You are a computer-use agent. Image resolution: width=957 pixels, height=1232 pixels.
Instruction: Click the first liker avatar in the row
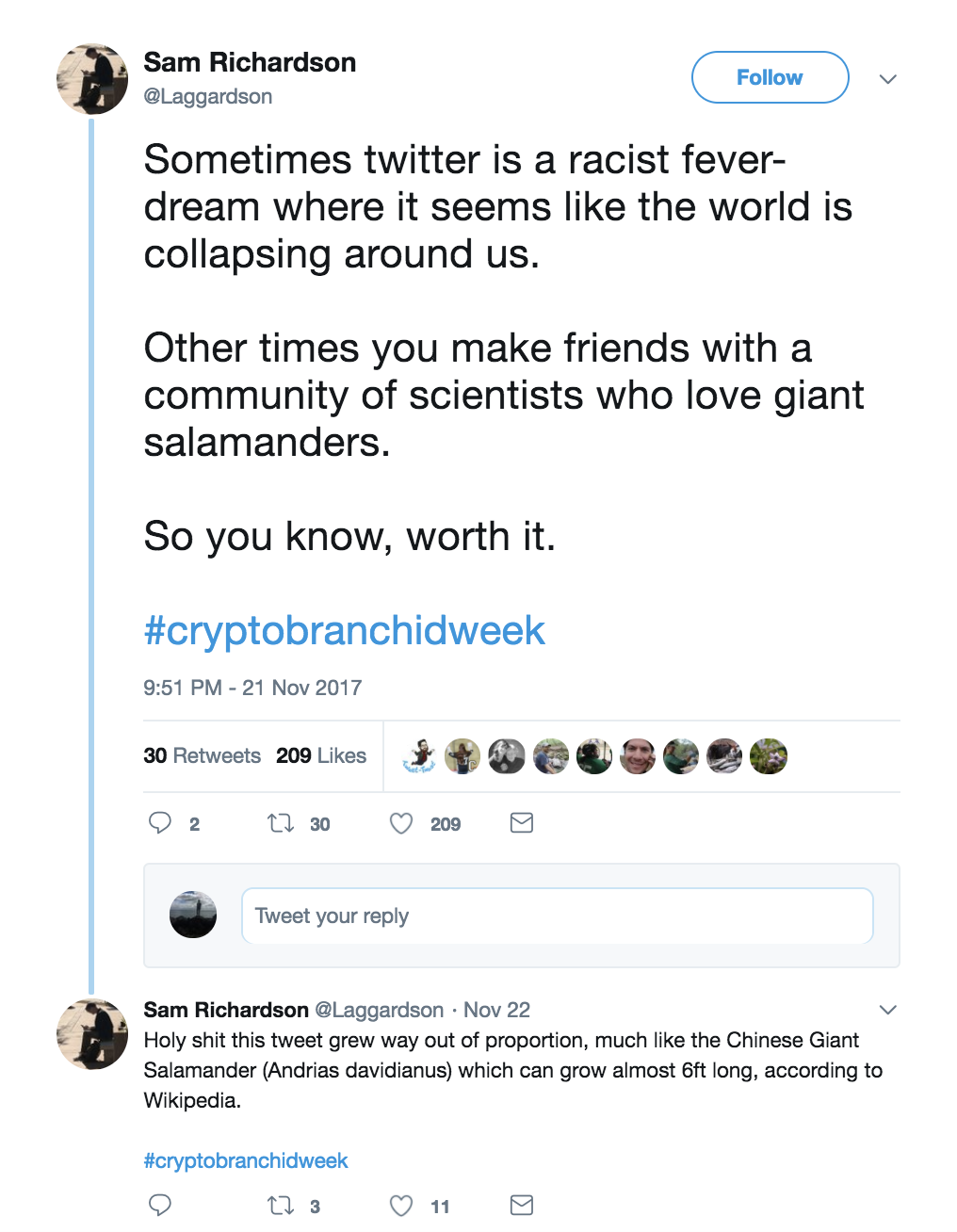click(x=419, y=755)
